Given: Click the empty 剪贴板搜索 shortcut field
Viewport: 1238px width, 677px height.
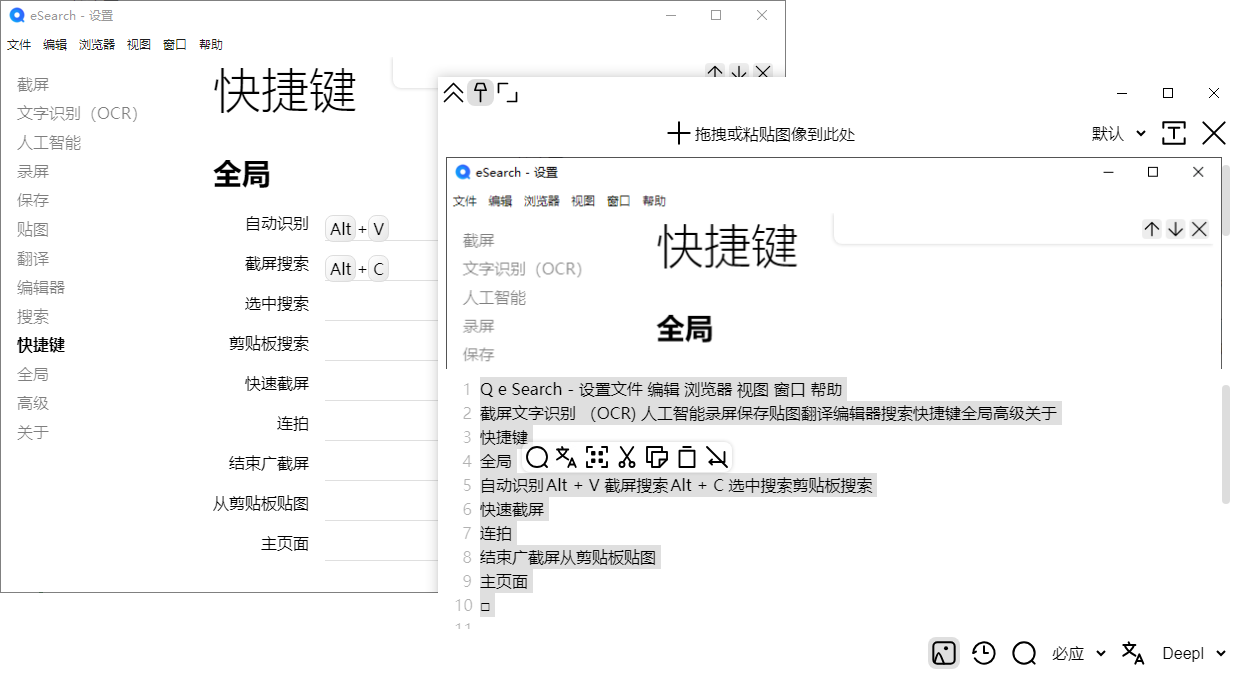Looking at the screenshot, I should point(381,344).
